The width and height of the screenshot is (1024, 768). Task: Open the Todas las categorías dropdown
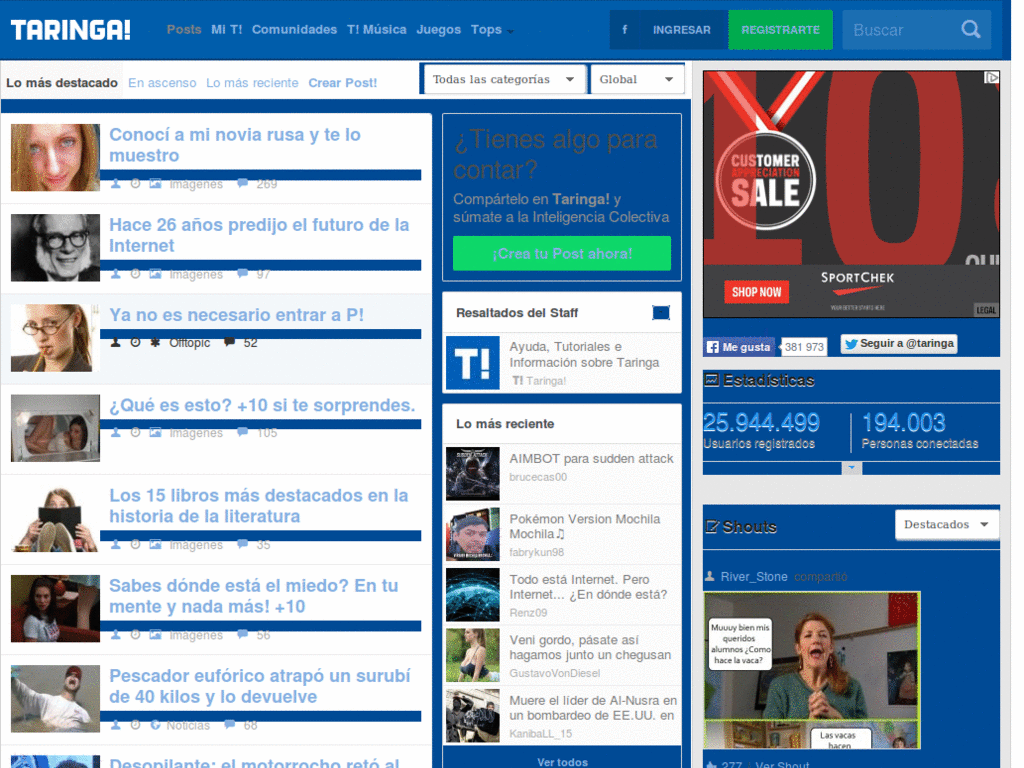(504, 79)
